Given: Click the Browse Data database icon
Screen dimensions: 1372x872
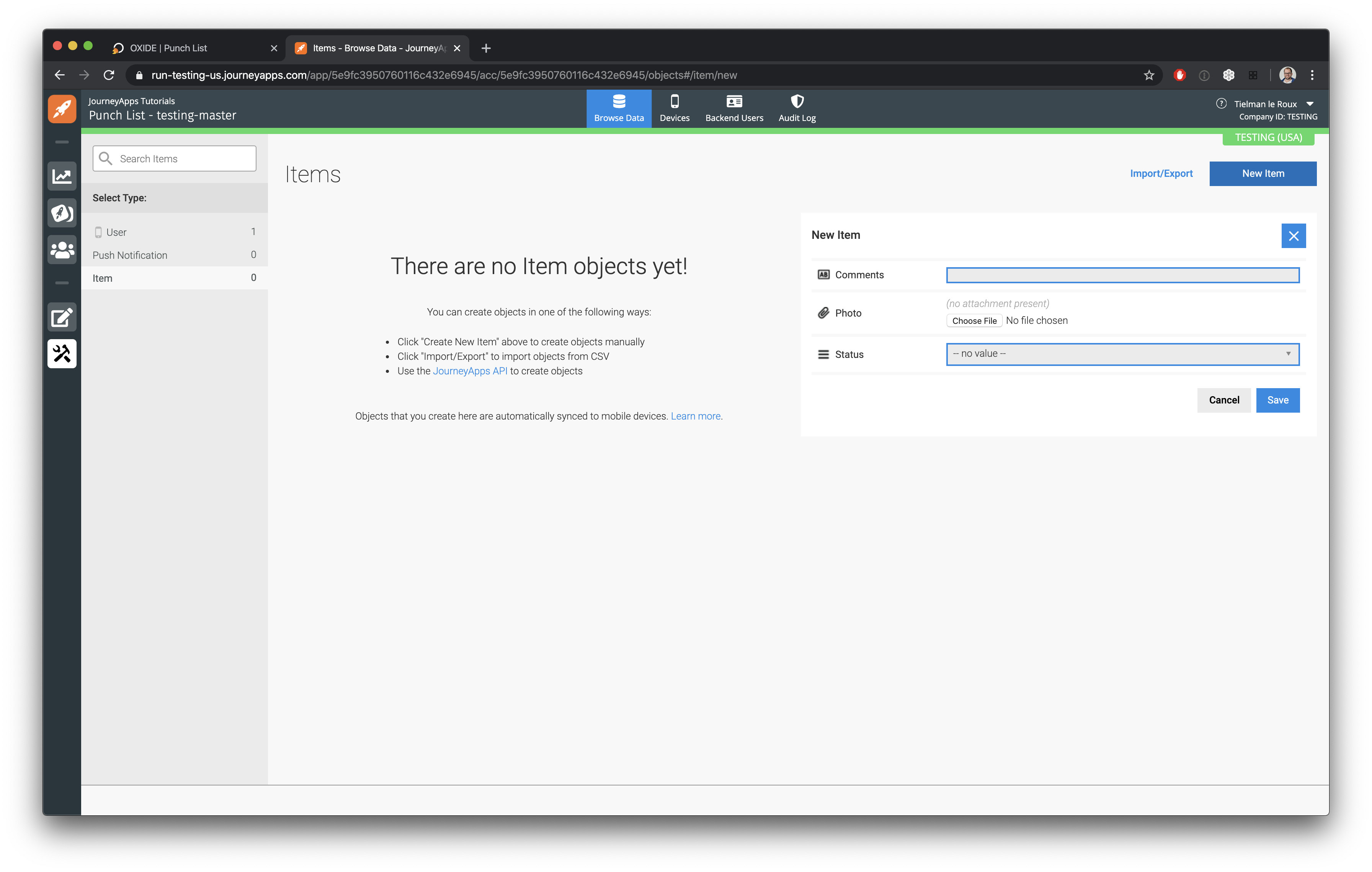Looking at the screenshot, I should (x=619, y=101).
